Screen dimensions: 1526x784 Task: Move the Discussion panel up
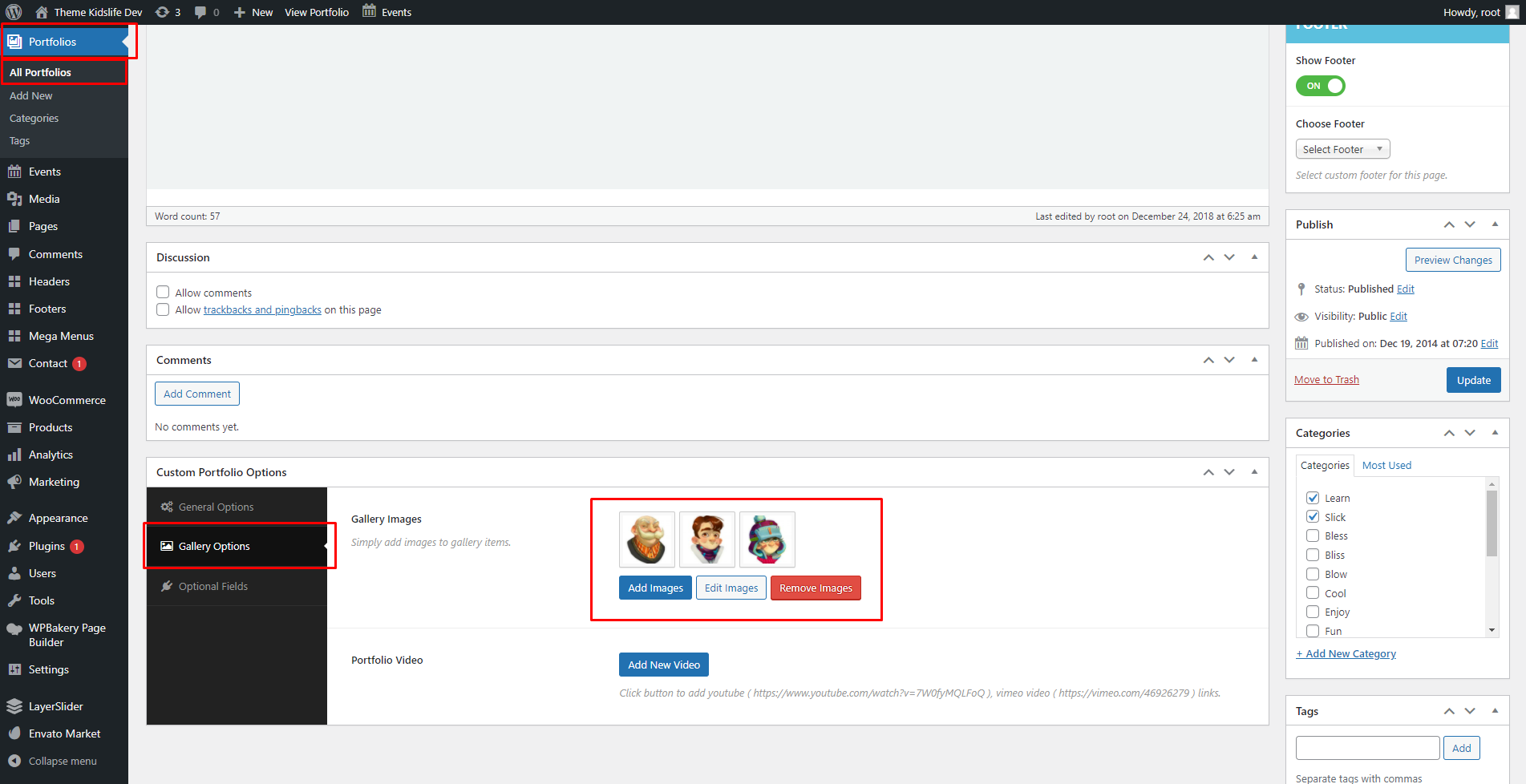pos(1208,257)
